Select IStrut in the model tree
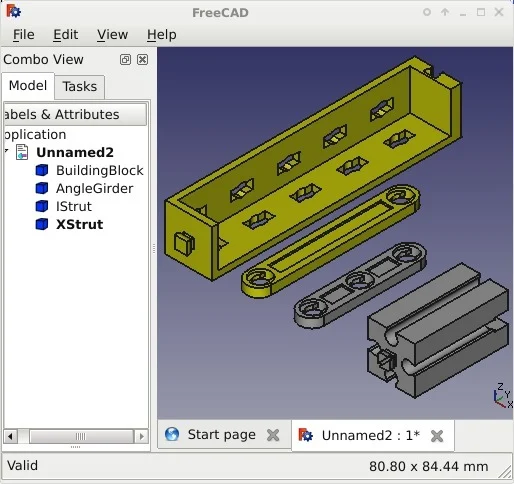 74,206
